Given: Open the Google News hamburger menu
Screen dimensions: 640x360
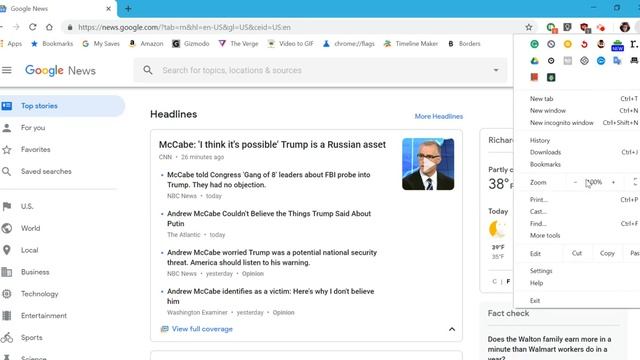Looking at the screenshot, I should coord(7,70).
